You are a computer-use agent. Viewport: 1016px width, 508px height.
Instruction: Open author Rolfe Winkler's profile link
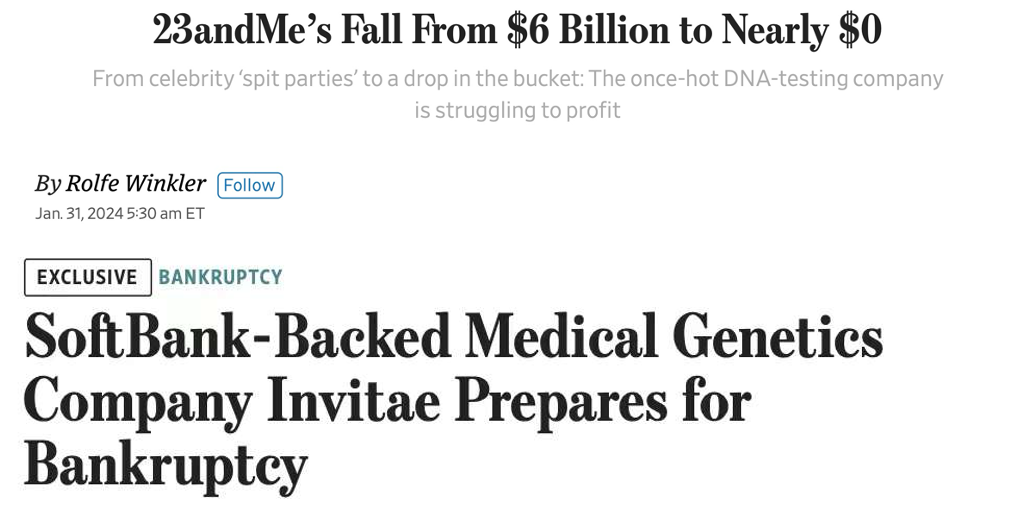pyautogui.click(x=135, y=184)
